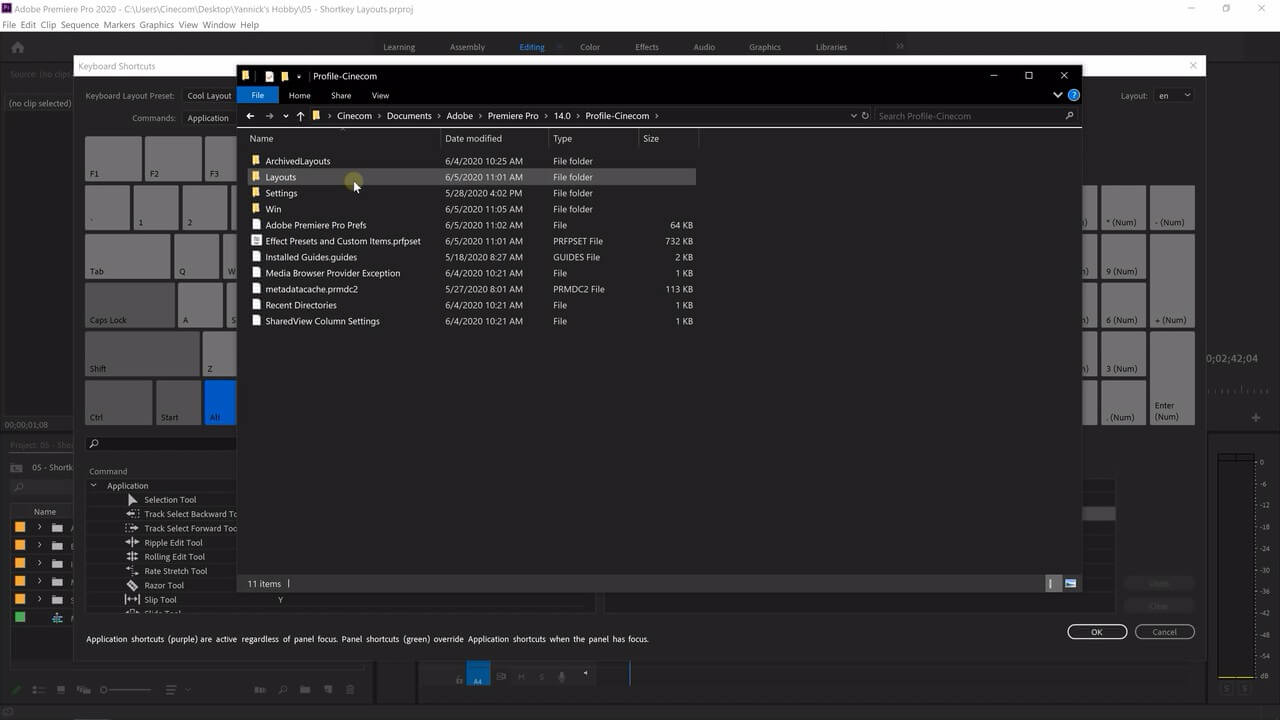Open Explorer recent locations dropdown arrow
The width and height of the screenshot is (1280, 720).
285,116
